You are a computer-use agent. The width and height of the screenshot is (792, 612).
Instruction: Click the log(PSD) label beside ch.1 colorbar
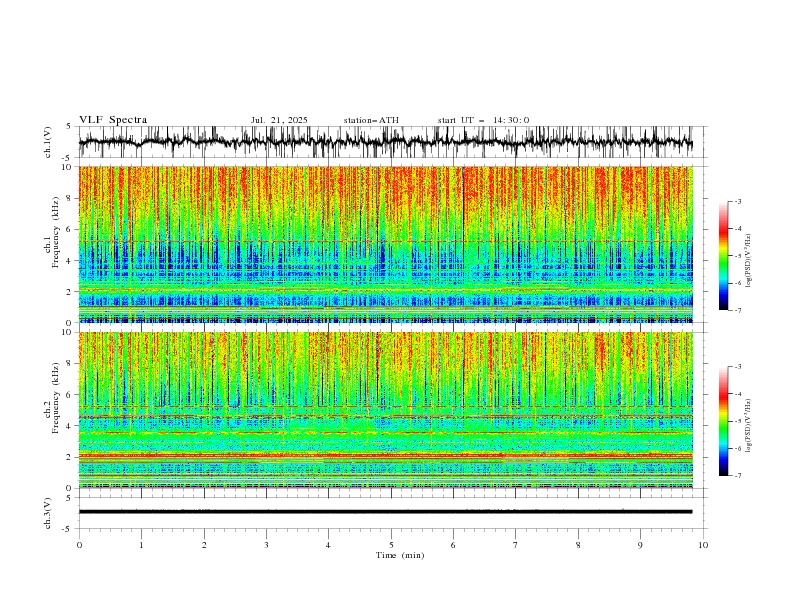tap(748, 261)
